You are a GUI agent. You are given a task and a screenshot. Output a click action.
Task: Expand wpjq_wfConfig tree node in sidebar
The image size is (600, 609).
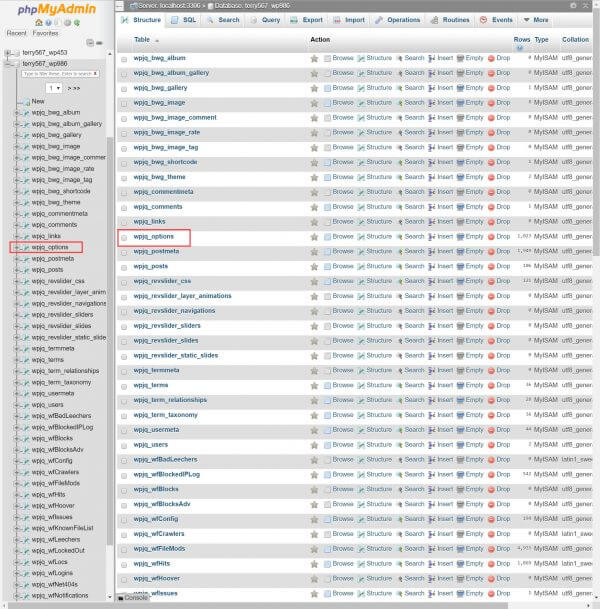[16, 461]
